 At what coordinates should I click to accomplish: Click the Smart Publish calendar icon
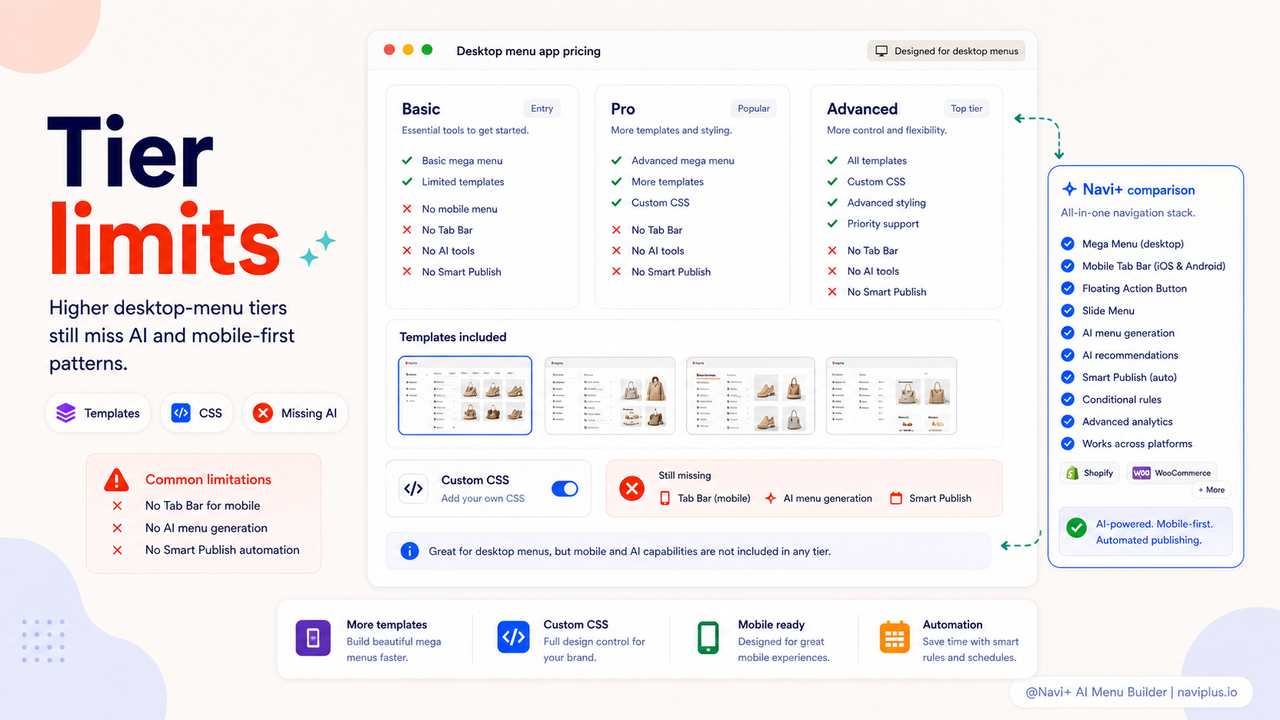click(896, 498)
